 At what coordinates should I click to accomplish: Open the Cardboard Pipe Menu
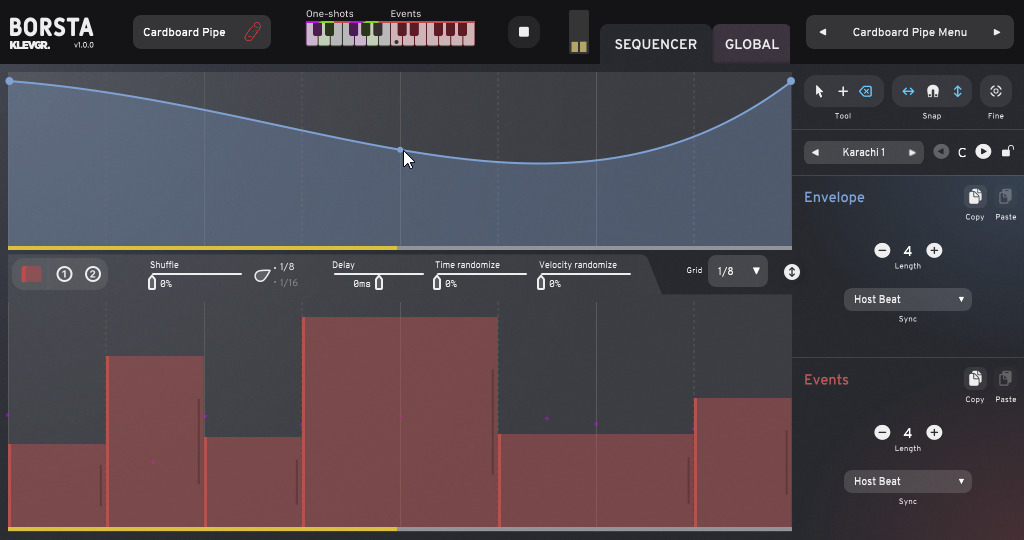point(910,32)
